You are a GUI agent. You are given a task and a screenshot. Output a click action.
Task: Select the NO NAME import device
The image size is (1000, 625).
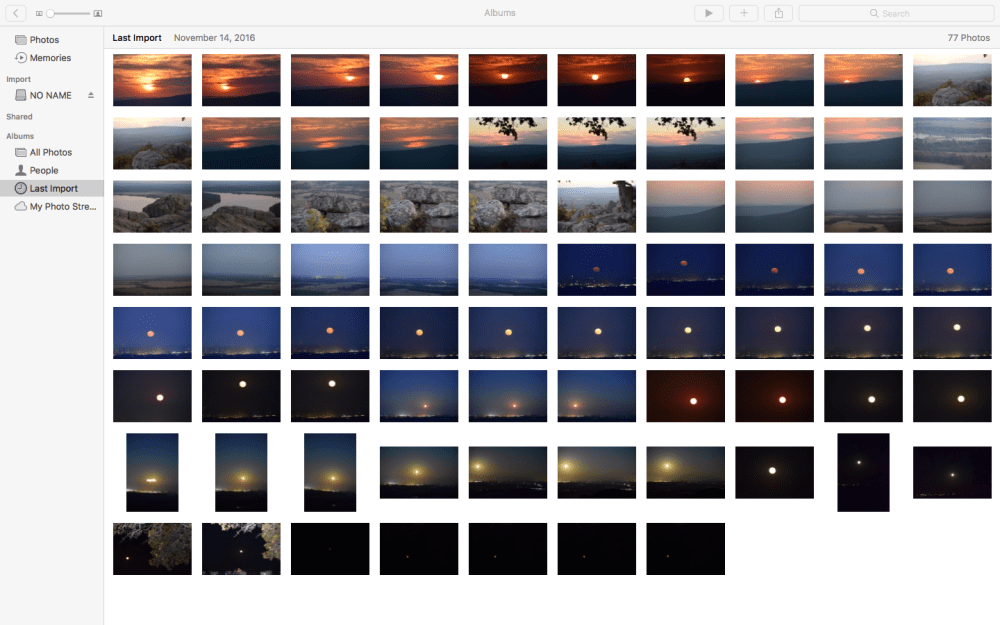[x=50, y=95]
